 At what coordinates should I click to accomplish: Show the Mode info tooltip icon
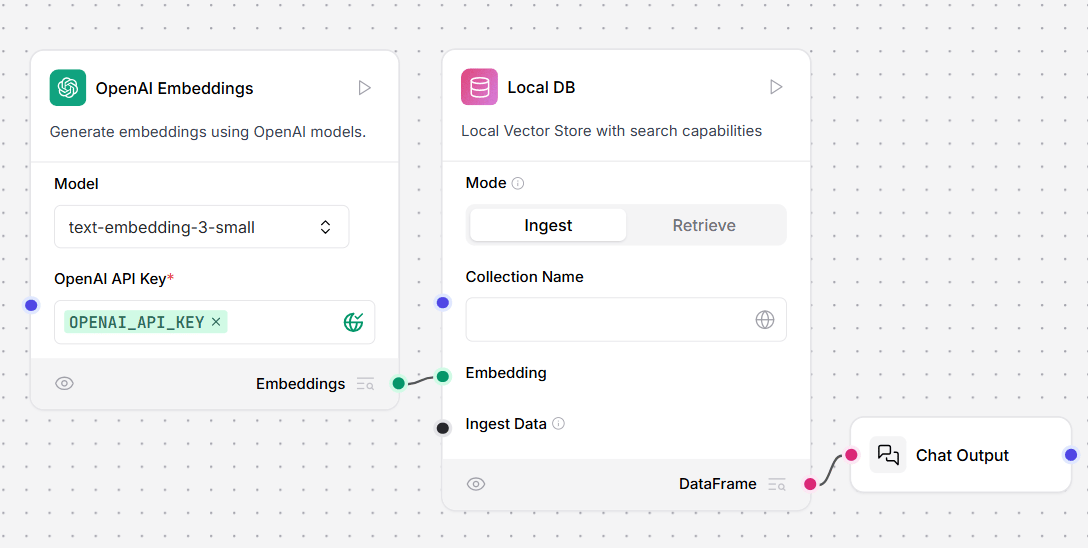click(x=518, y=184)
